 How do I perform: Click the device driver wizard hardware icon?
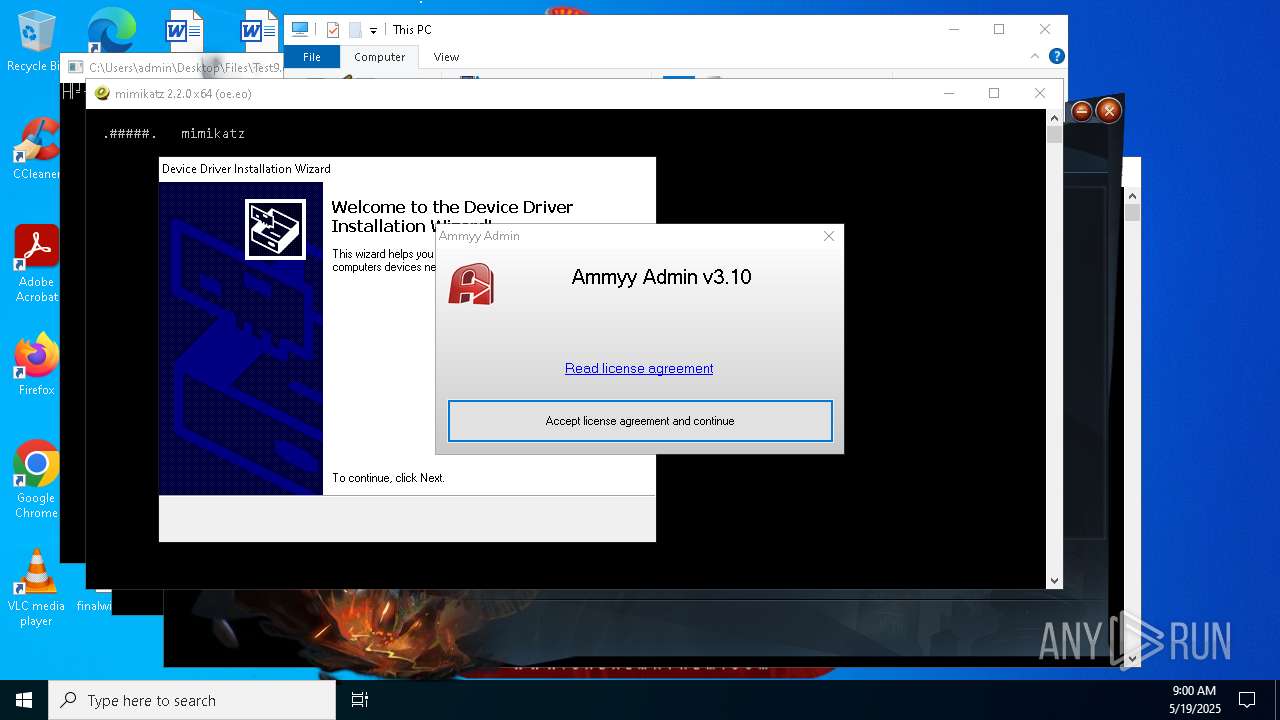pyautogui.click(x=275, y=229)
